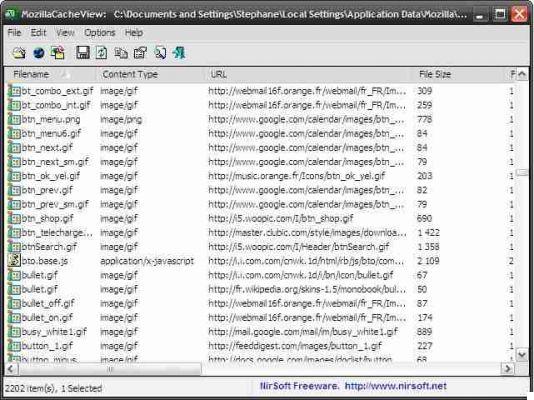This screenshot has height=400, width=534.
Task: Click the Refresh toolbar icon
Action: (x=101, y=53)
